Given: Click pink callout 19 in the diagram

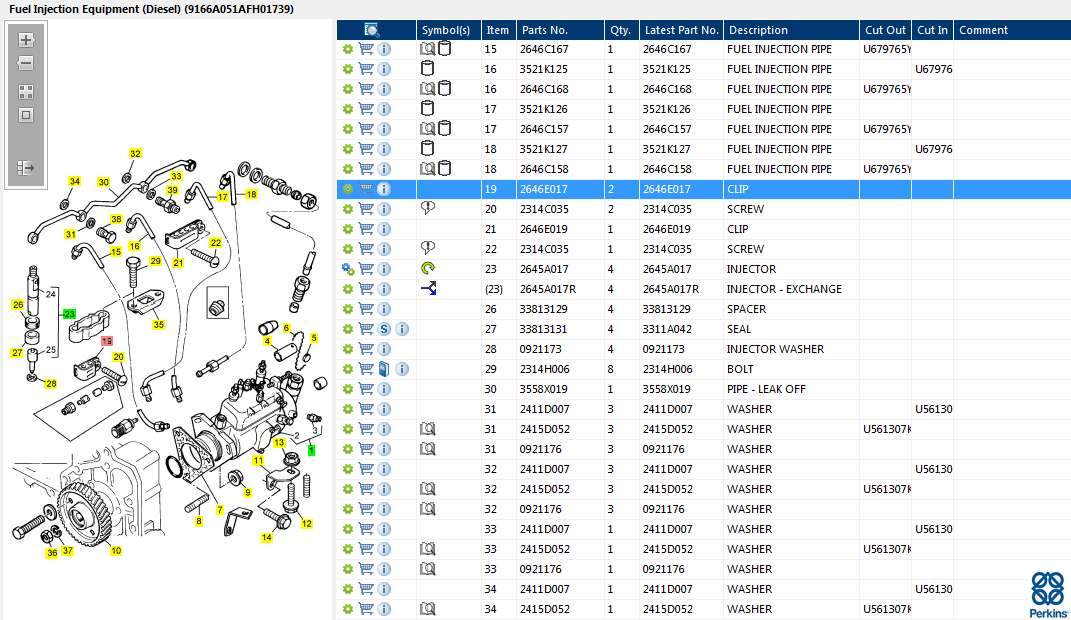Looking at the screenshot, I should click(107, 341).
